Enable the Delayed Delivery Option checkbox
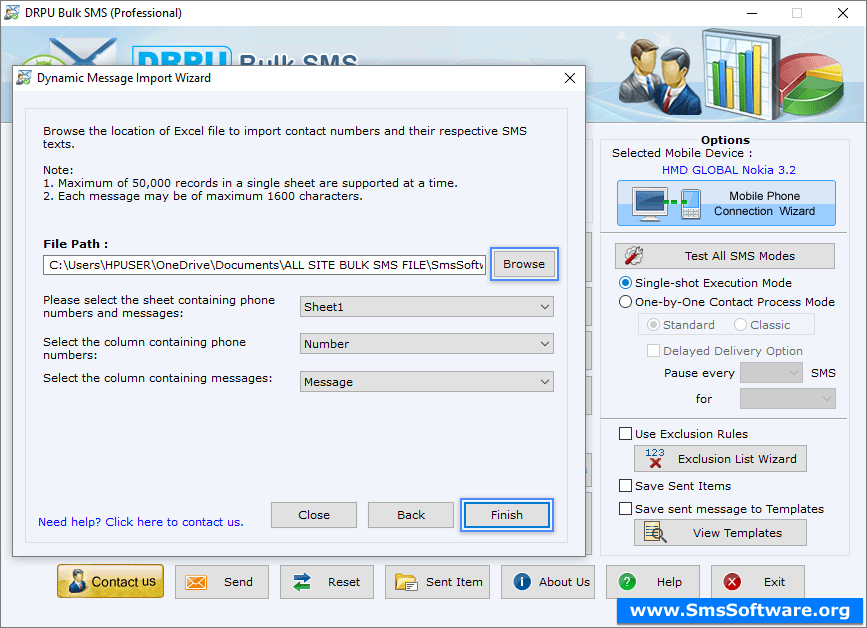Image resolution: width=867 pixels, height=628 pixels. tap(653, 350)
